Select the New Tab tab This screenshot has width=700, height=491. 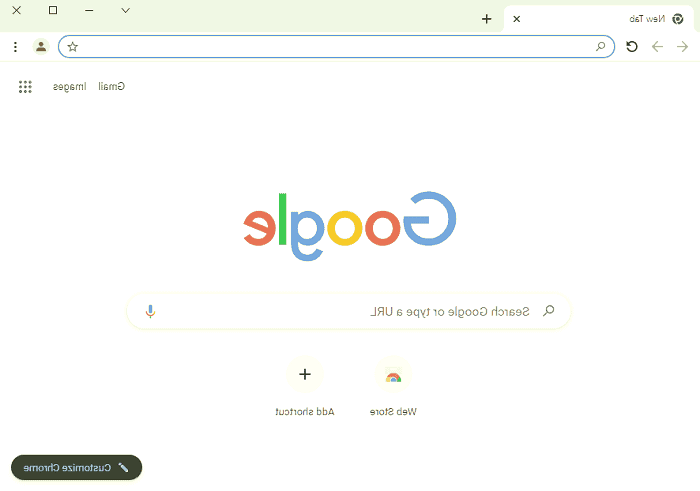pos(599,19)
